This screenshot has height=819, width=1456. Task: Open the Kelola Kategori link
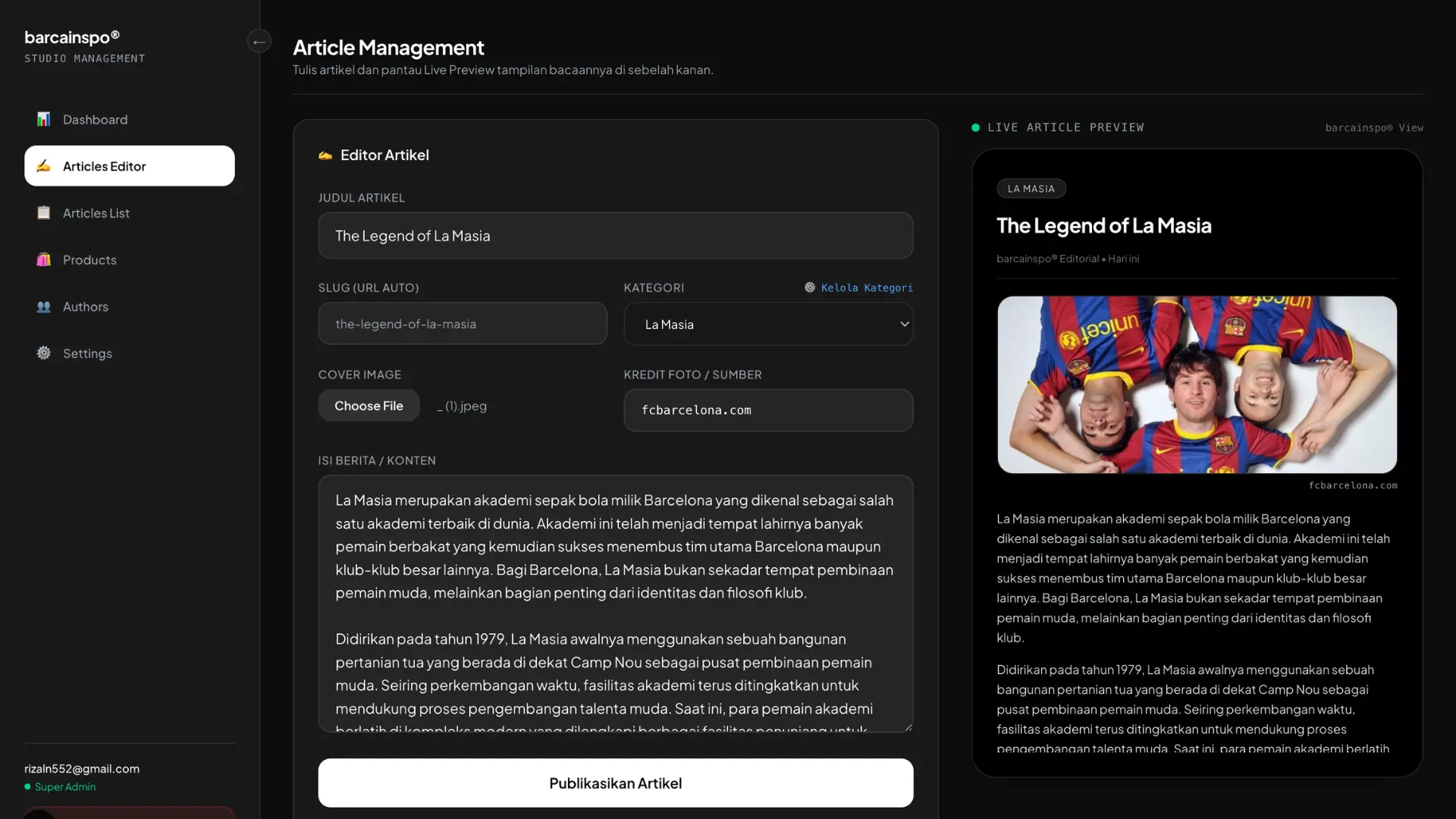coord(867,287)
